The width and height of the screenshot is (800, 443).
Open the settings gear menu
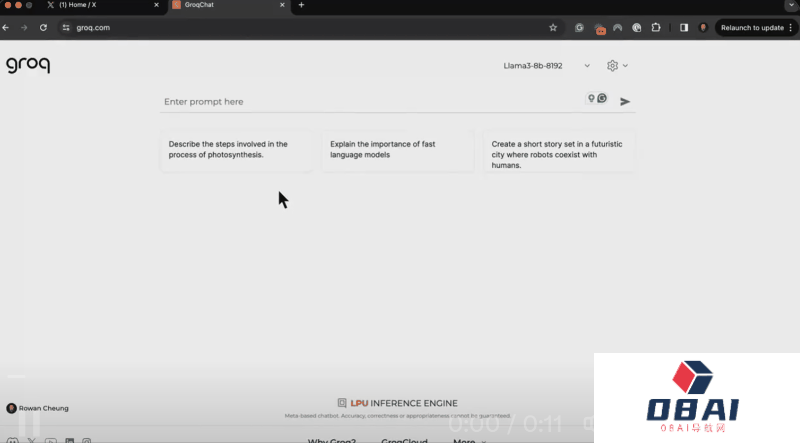(612, 66)
